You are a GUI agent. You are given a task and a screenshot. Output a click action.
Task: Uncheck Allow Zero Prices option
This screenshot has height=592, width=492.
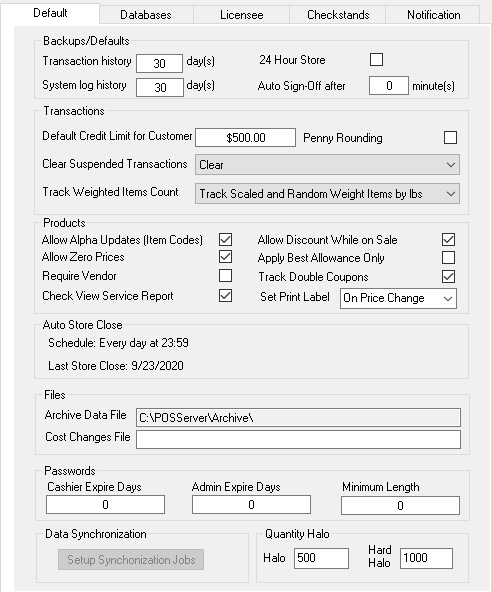point(225,257)
